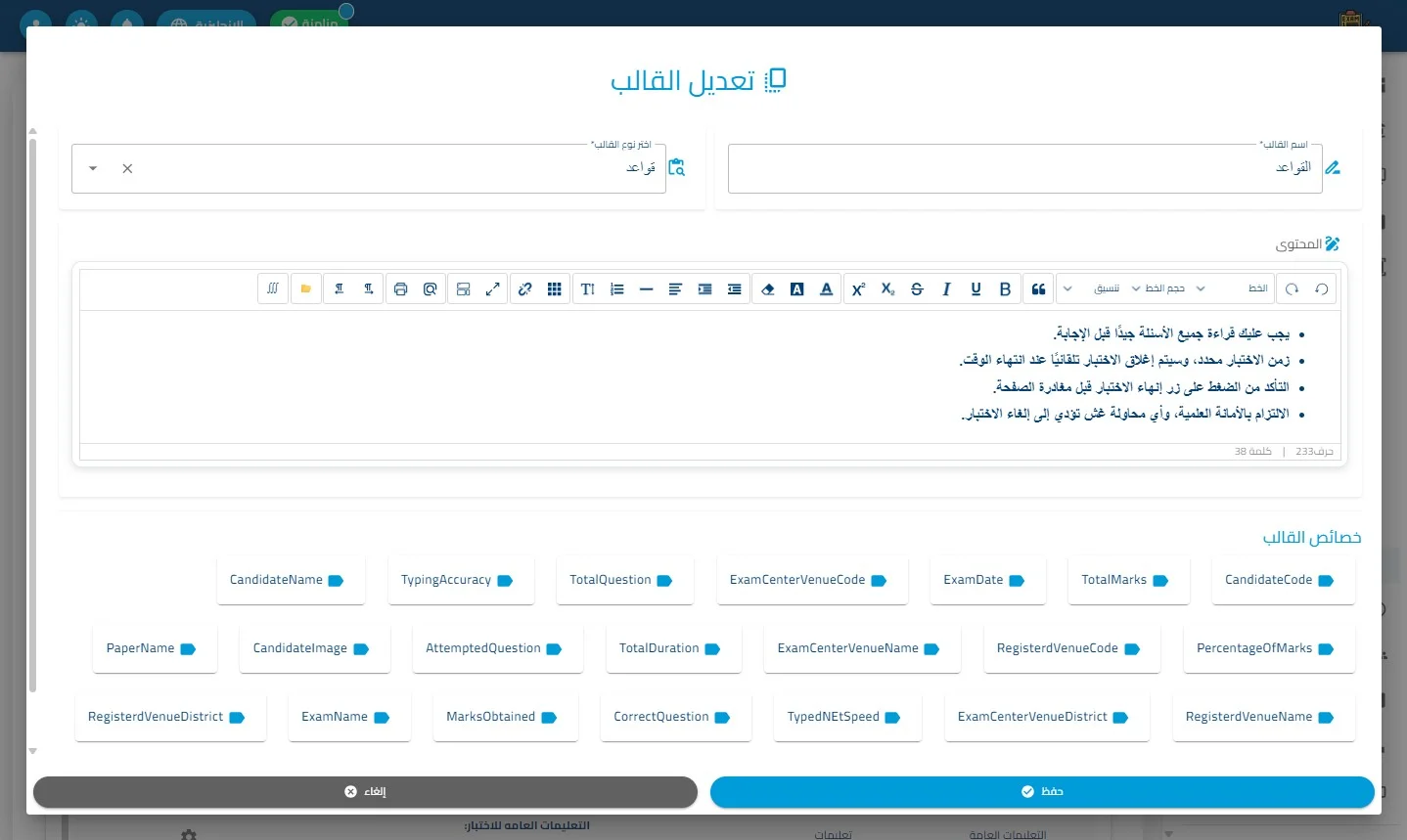1407x840 pixels.
Task: Click the حفظ save button
Action: (x=1042, y=792)
